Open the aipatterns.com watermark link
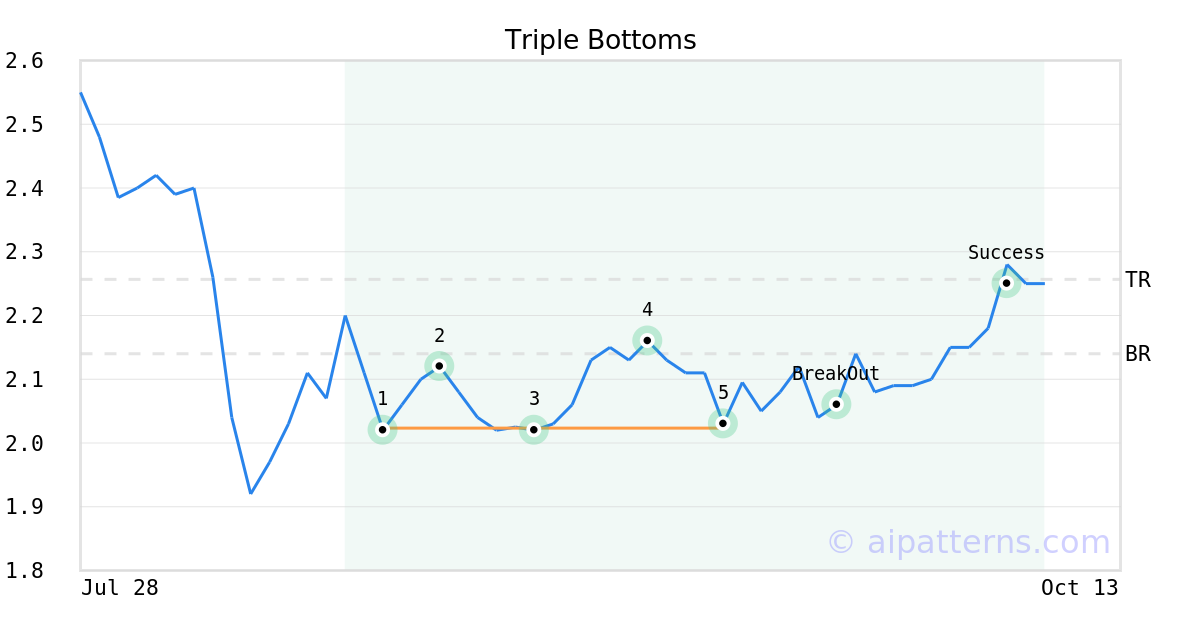 tap(968, 542)
